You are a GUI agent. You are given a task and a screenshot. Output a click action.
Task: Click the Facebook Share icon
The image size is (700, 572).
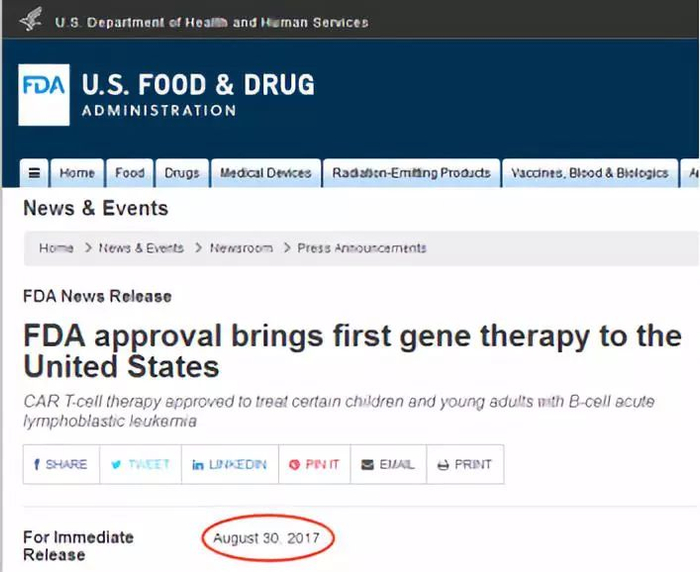click(37, 465)
